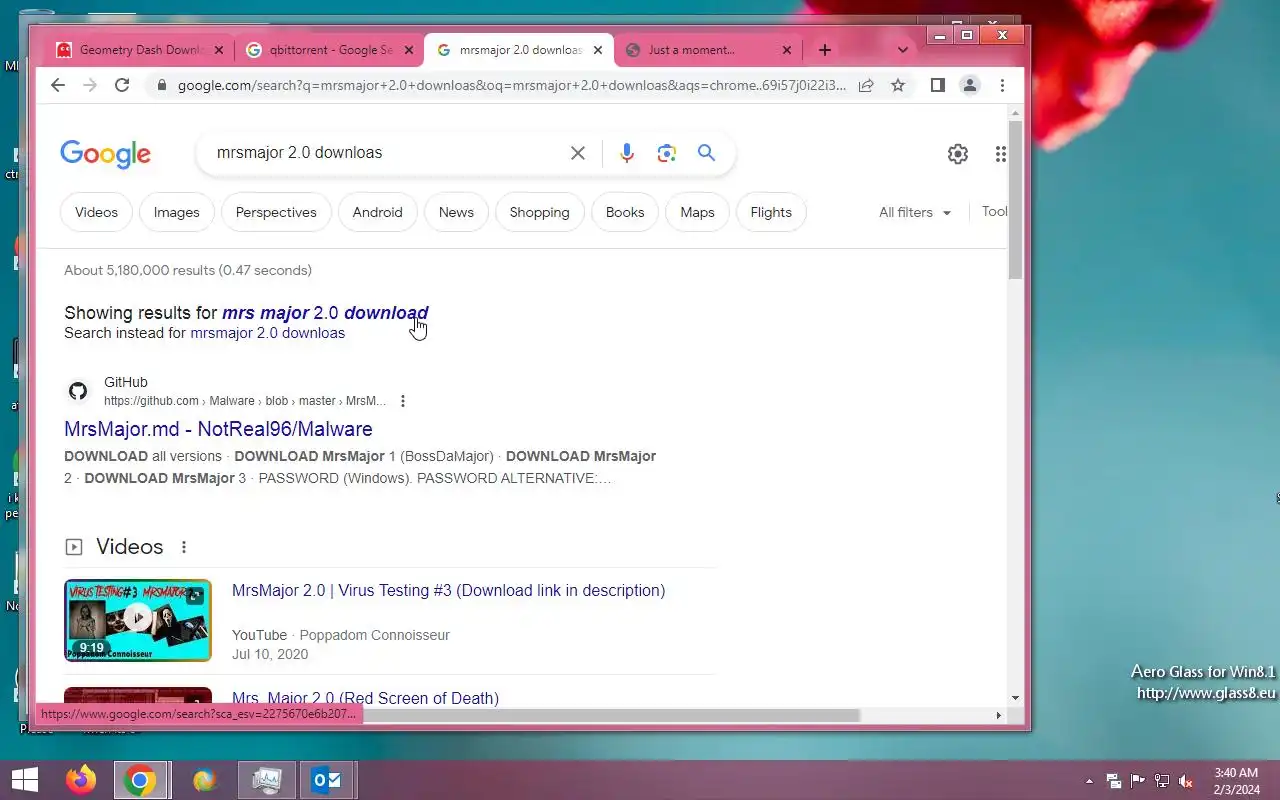Open the tab search dropdown chevron
Viewport: 1280px width, 800px height.
point(903,50)
